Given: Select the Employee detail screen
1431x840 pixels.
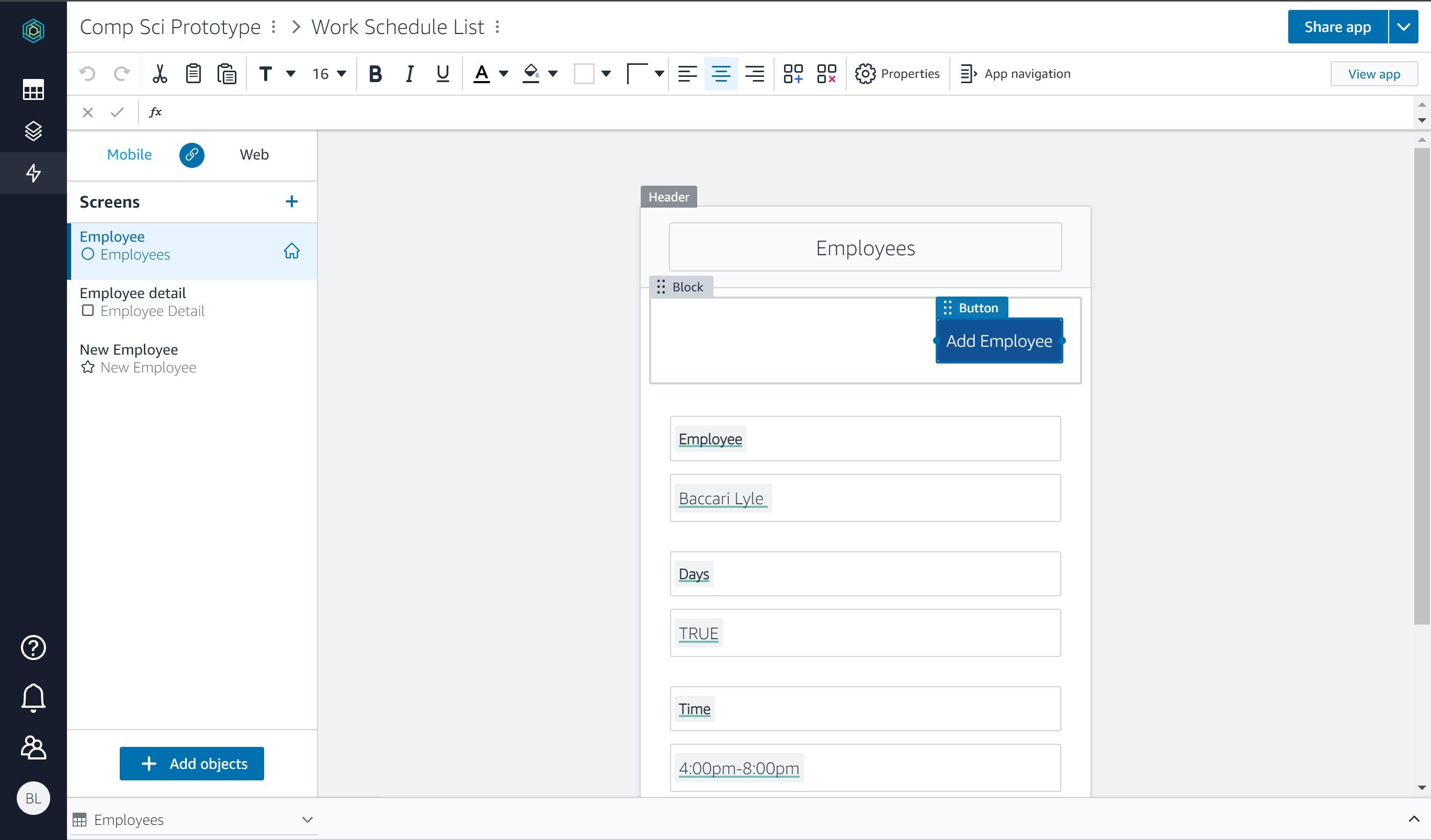Looking at the screenshot, I should [133, 293].
